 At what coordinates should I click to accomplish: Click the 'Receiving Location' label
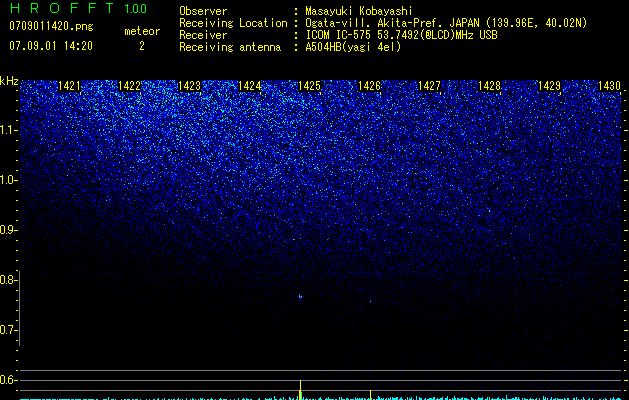(233, 23)
